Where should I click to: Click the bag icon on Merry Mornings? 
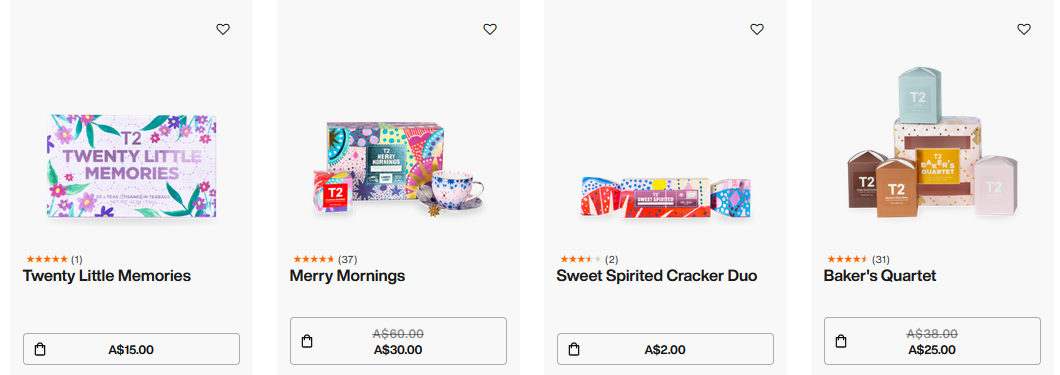tap(307, 341)
